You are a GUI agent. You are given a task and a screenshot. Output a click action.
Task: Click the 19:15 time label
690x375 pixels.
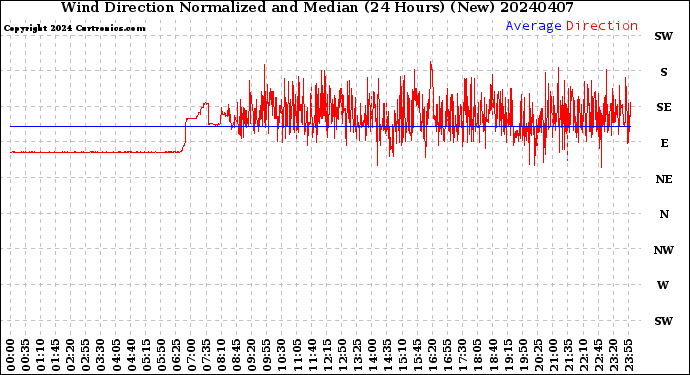[508, 355]
